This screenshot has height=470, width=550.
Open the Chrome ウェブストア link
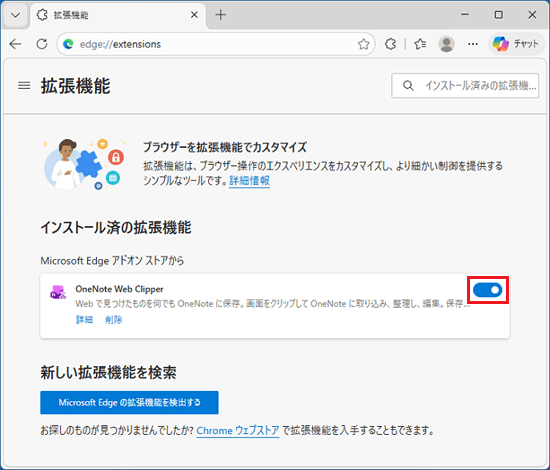(238, 430)
